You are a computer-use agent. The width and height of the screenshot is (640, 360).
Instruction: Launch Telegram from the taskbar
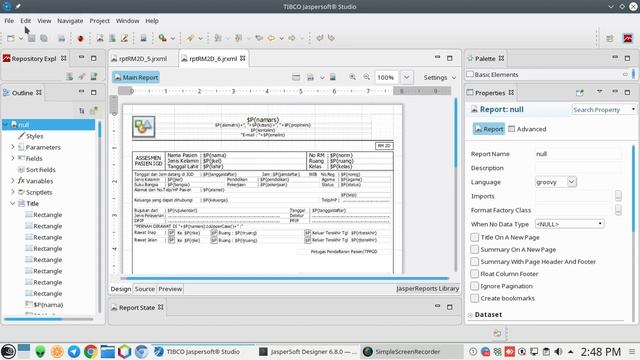[x=74, y=351]
